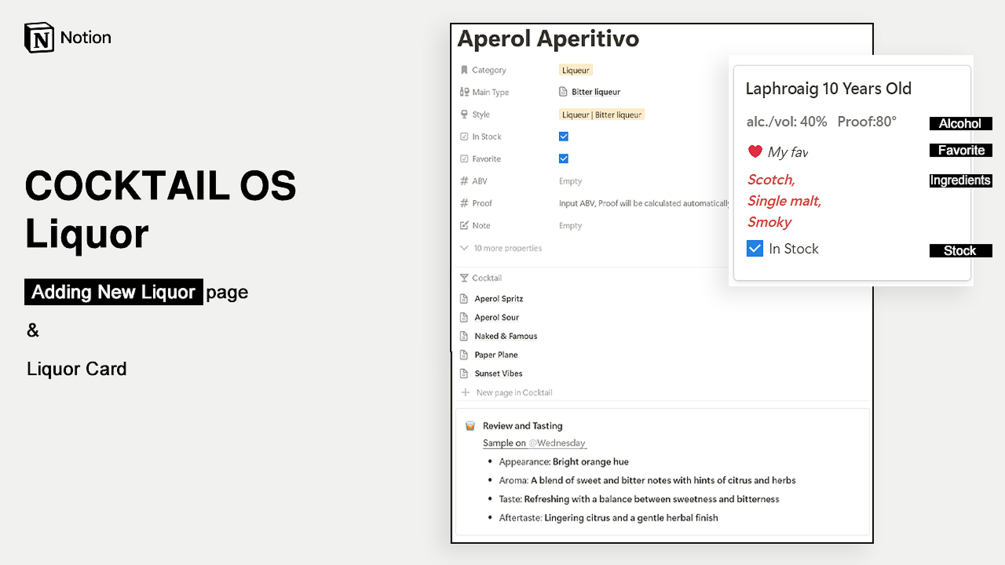Click the Notion logo icon
The height and width of the screenshot is (565, 1005).
pos(39,38)
